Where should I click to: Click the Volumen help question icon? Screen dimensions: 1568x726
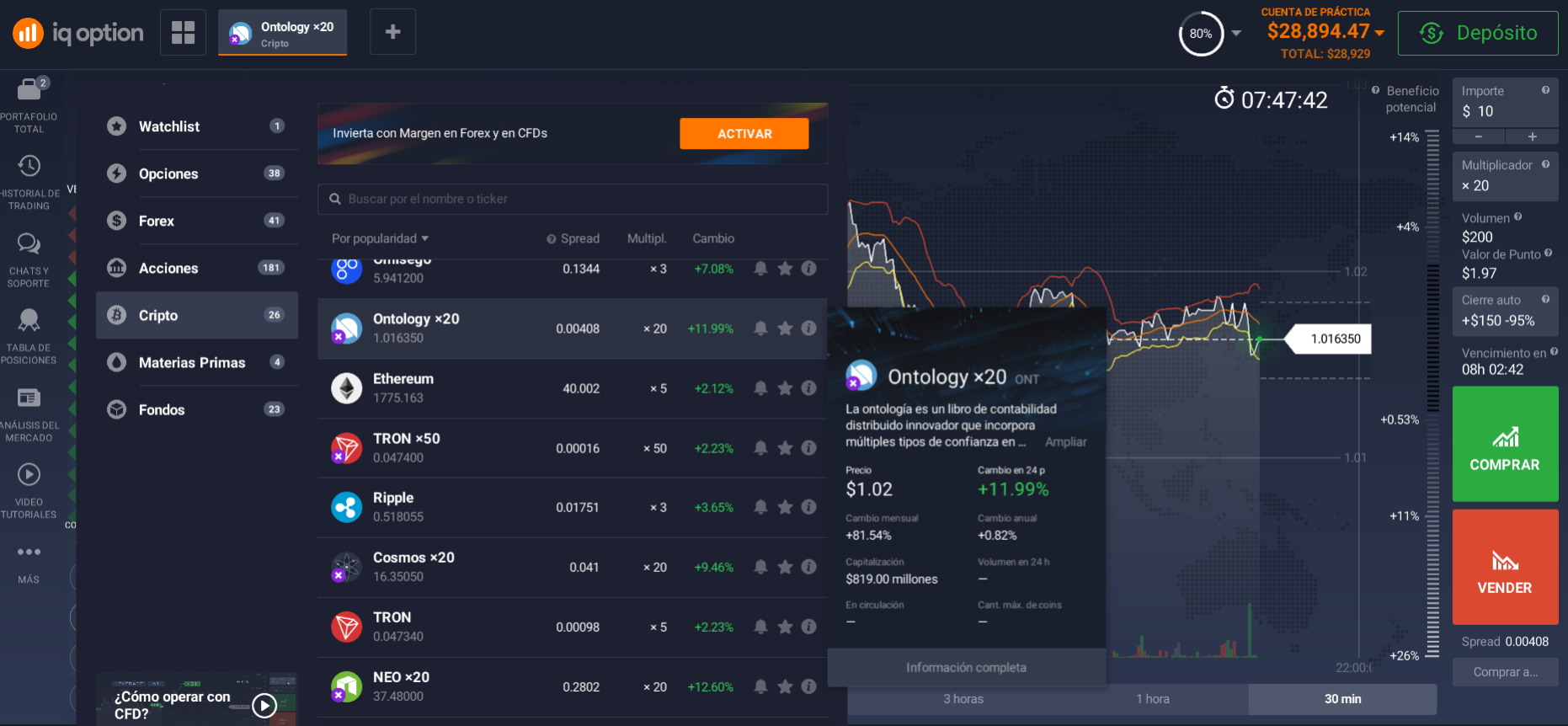(x=1517, y=216)
